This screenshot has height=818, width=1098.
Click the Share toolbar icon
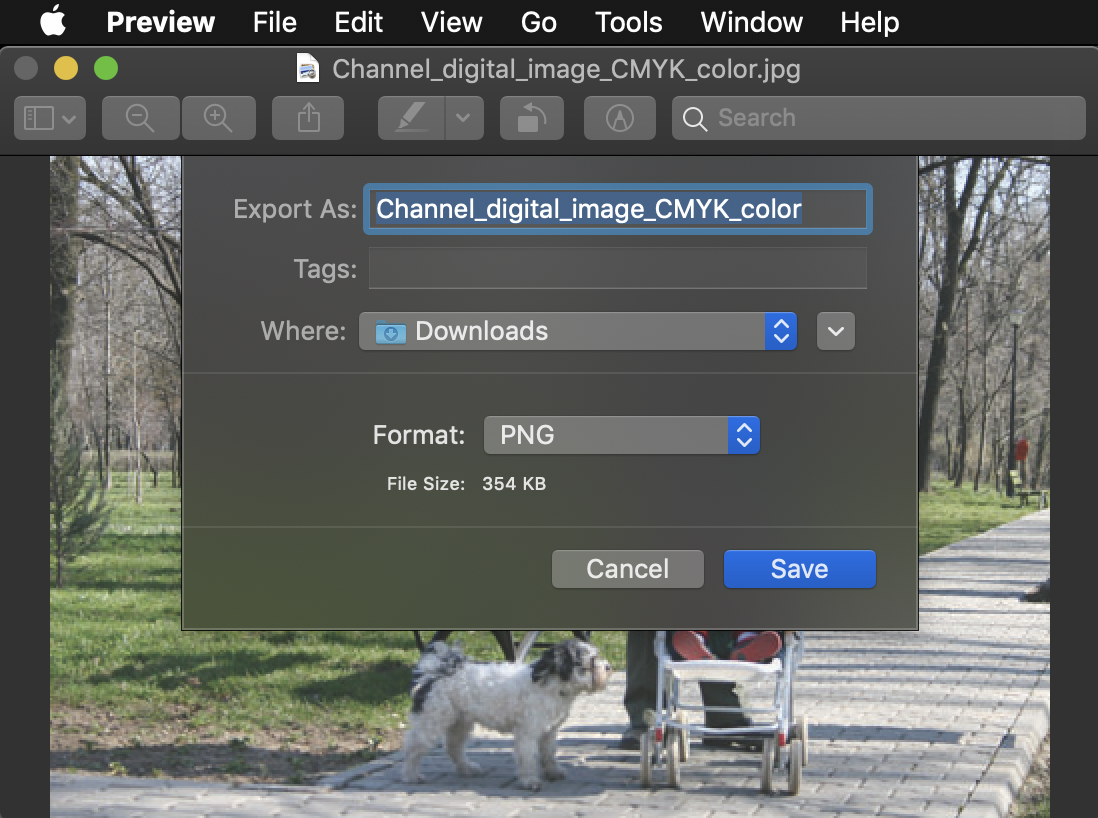pos(308,118)
